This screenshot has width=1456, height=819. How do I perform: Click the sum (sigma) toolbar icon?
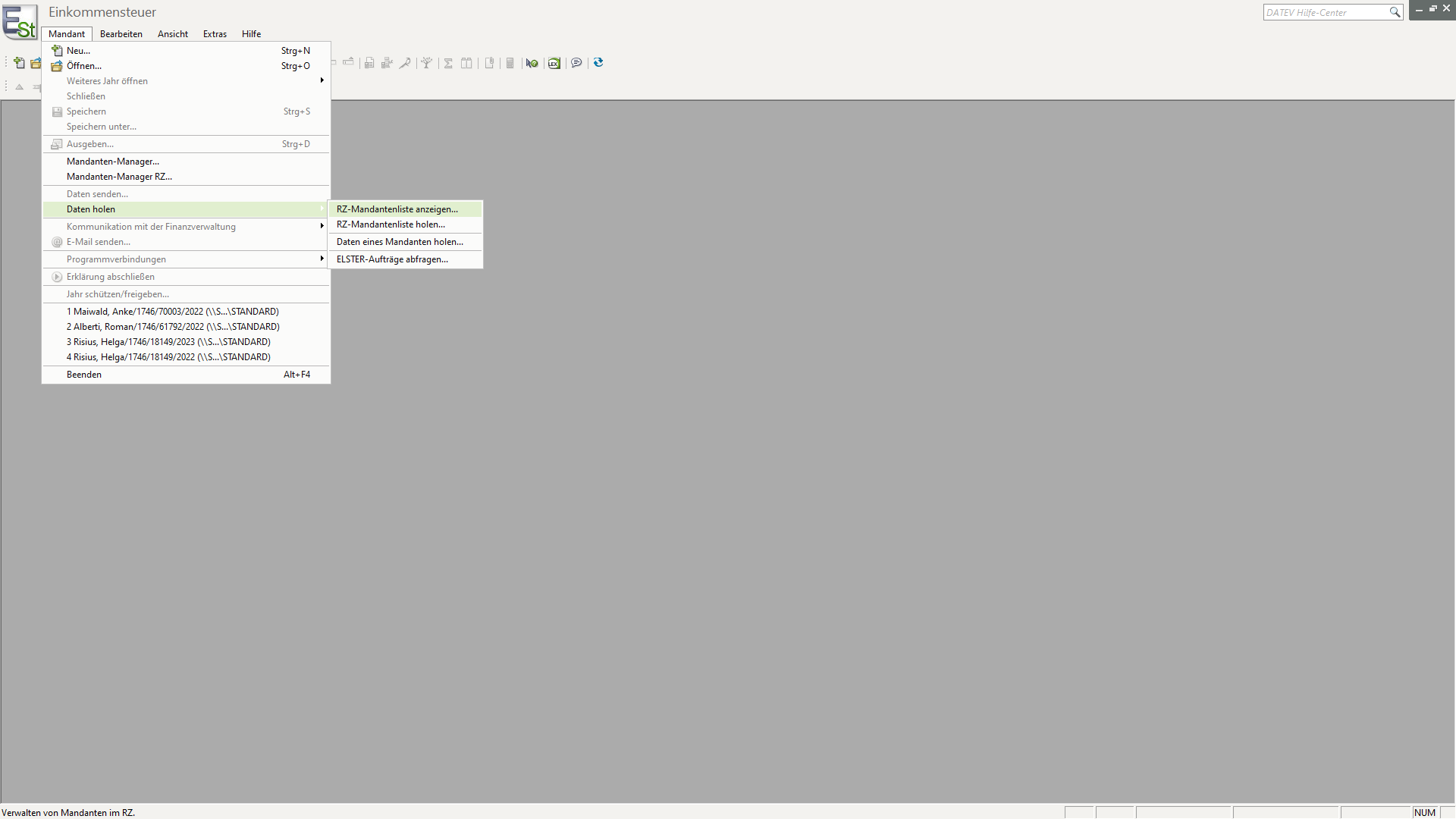click(448, 63)
